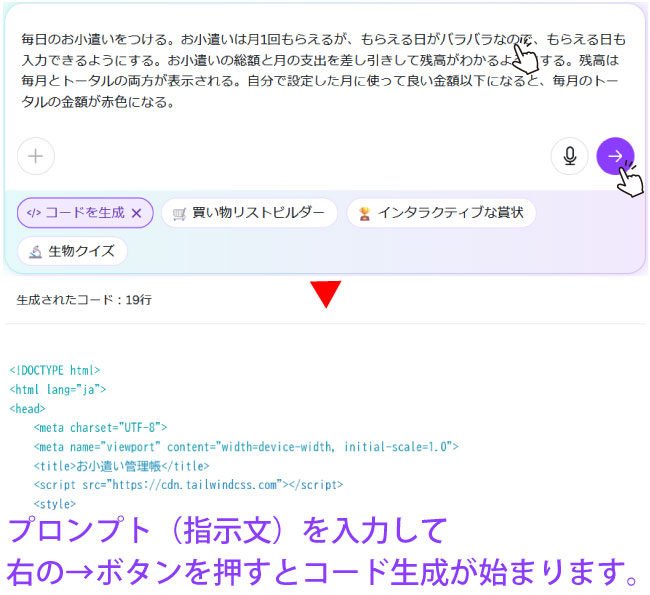Choose the 生物クイズ suggestion
The height and width of the screenshot is (595, 650).
72,251
